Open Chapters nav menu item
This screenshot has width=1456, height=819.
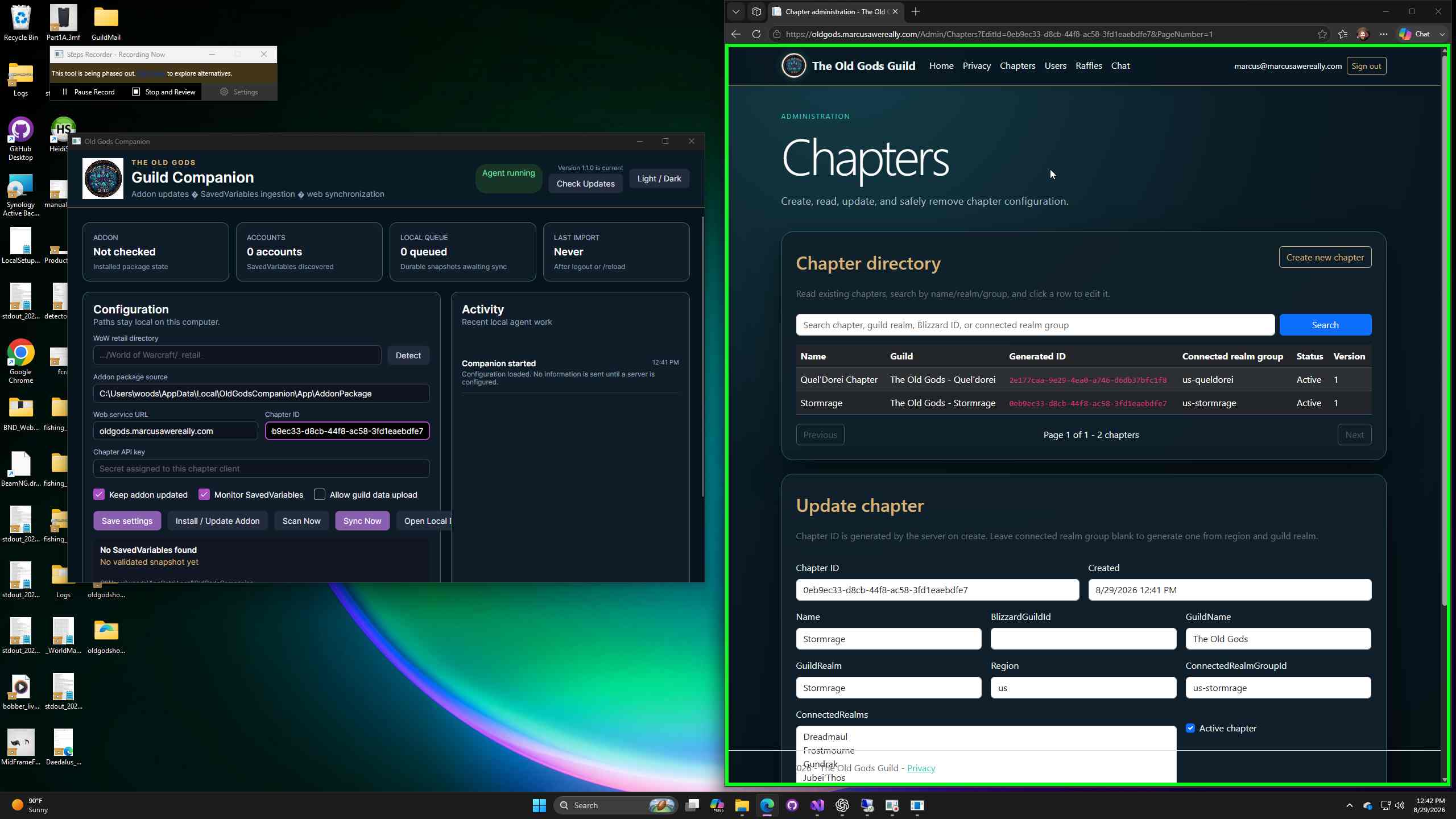click(x=1017, y=66)
